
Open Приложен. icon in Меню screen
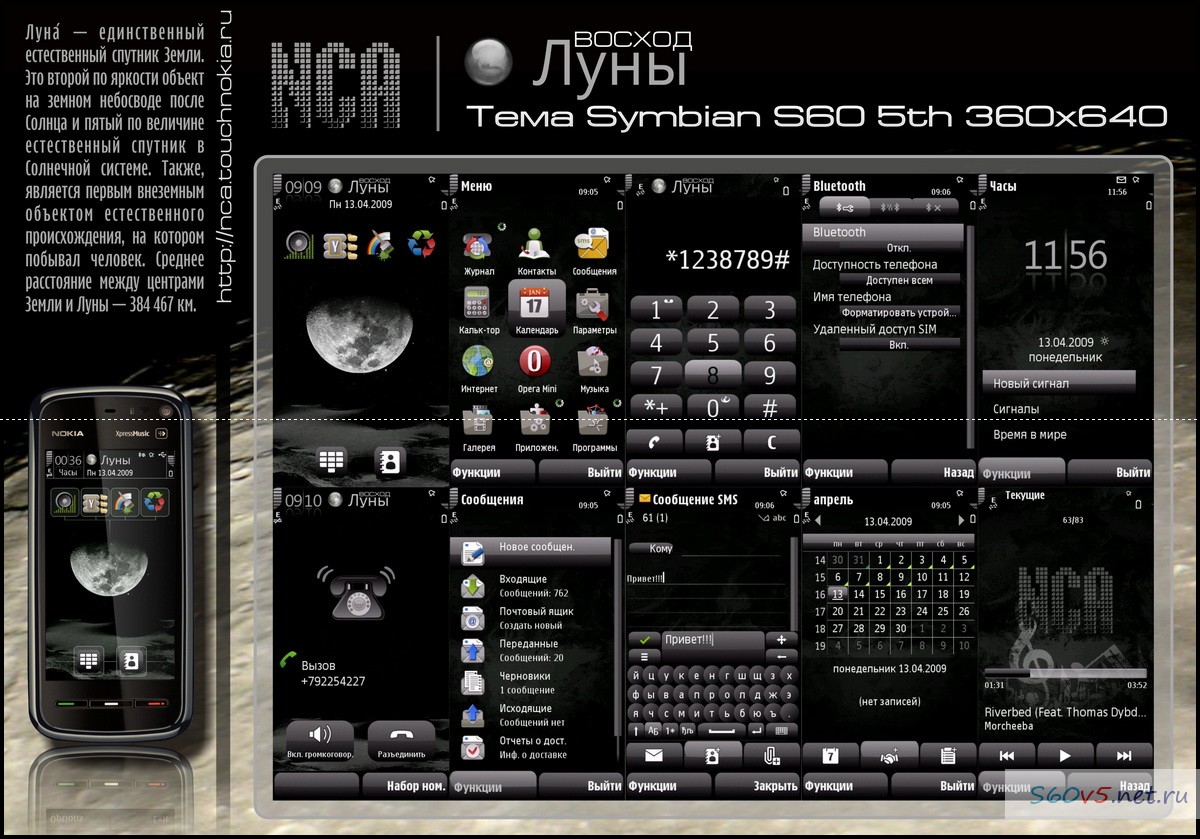tap(537, 421)
